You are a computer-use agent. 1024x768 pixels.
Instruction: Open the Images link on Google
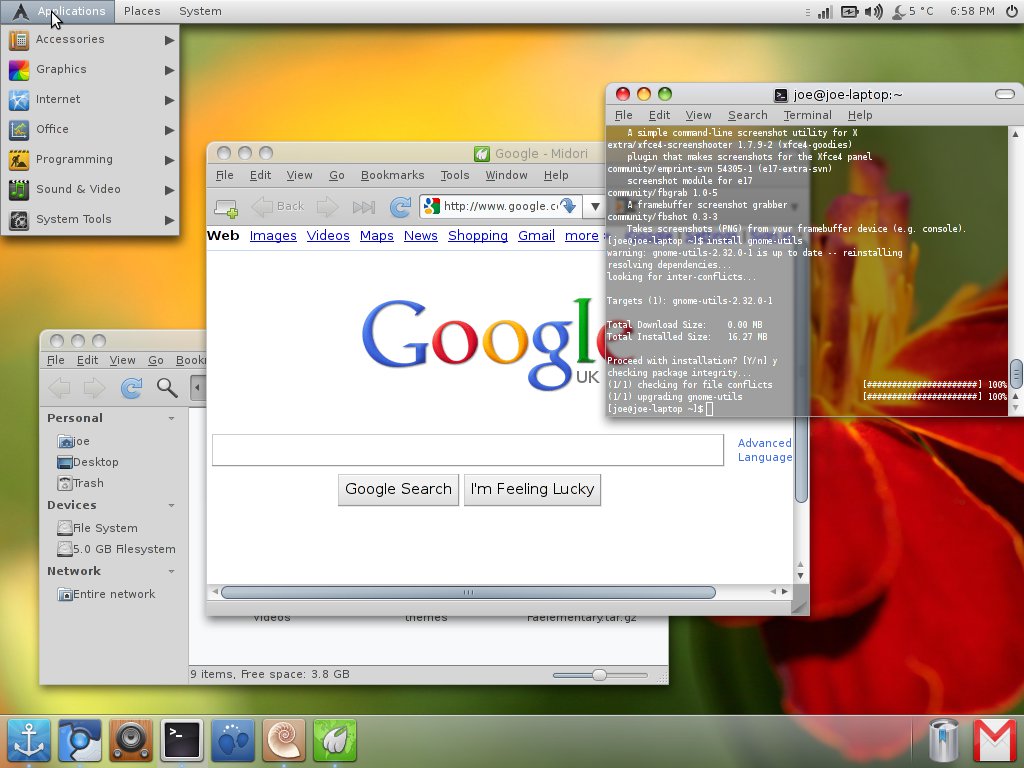(x=273, y=236)
